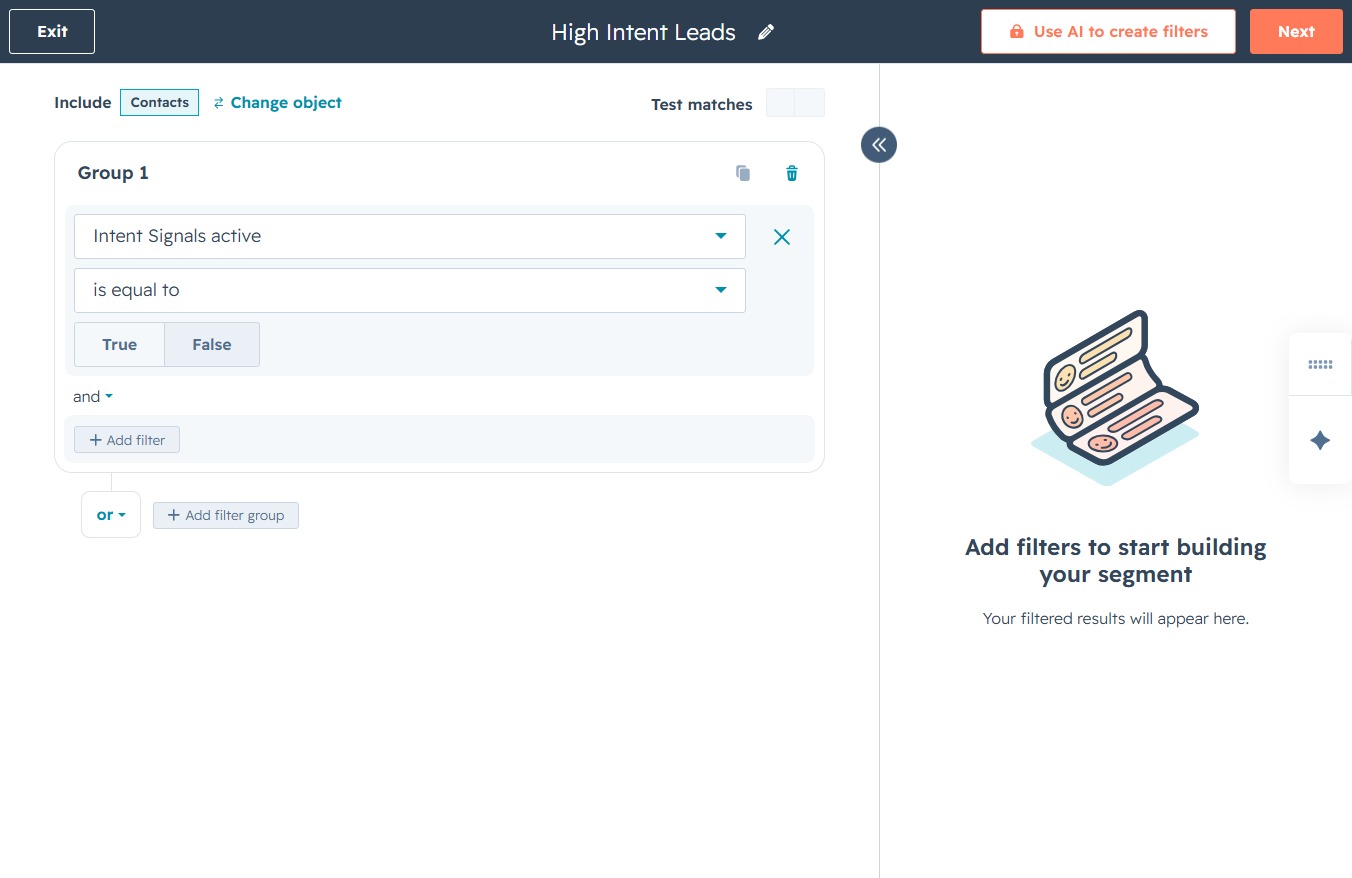
Task: Proceed with the Next button
Action: tap(1296, 32)
